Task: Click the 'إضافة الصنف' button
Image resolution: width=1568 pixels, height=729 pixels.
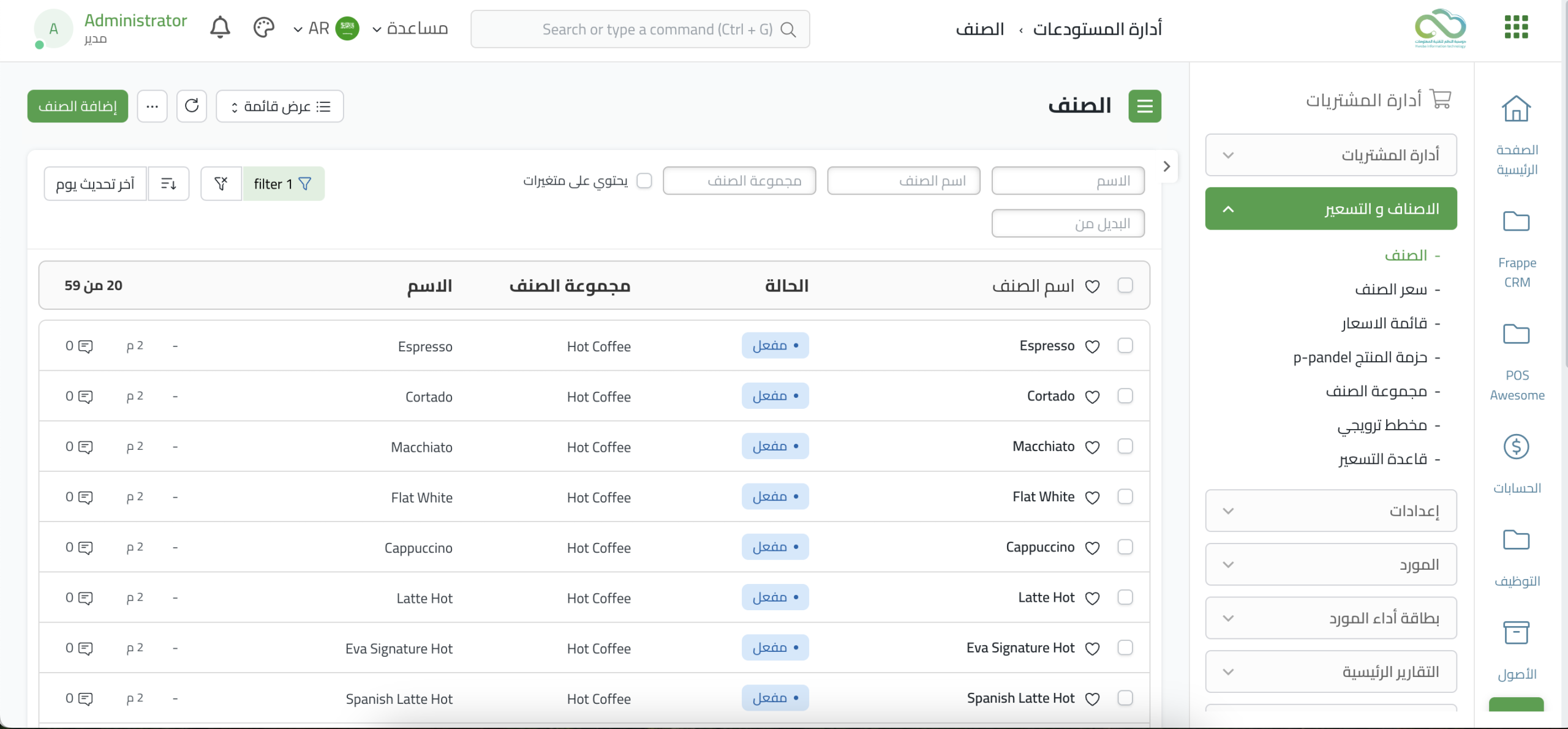Action: (78, 107)
